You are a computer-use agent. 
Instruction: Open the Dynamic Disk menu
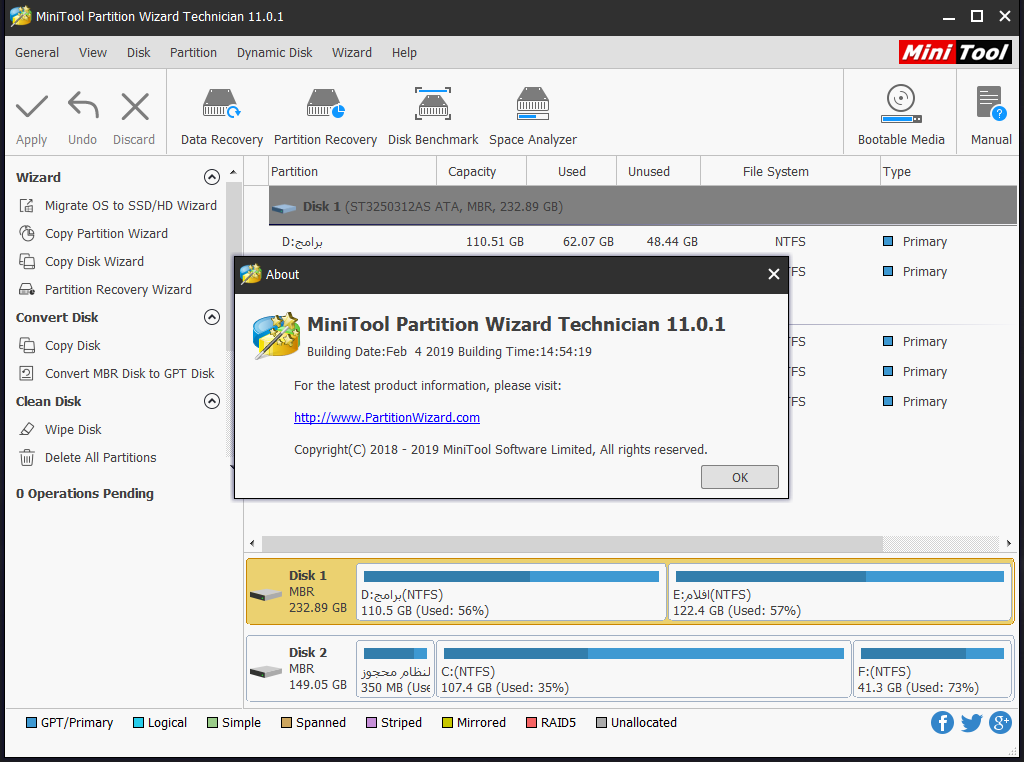pos(274,52)
